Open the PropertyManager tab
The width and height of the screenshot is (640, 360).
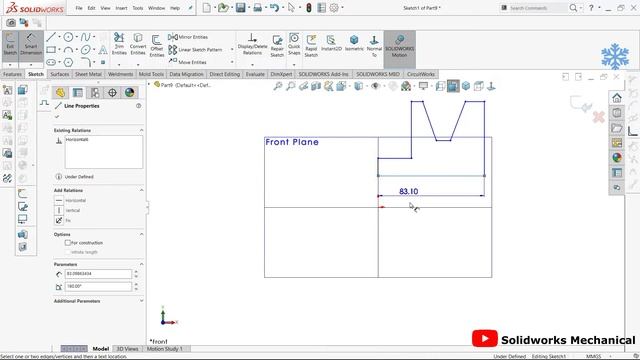pyautogui.click(x=78, y=93)
